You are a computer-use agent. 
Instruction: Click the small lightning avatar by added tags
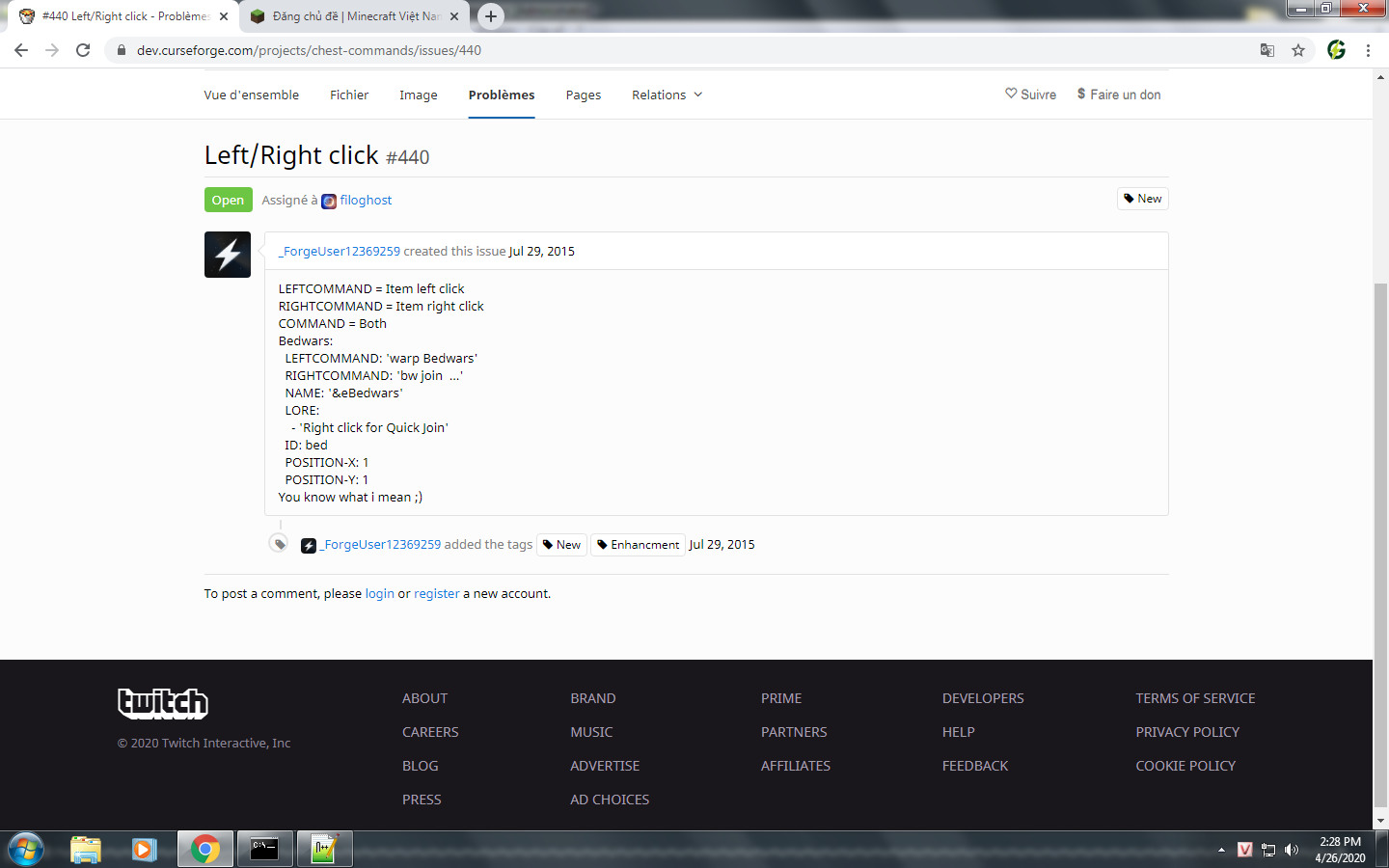point(309,546)
